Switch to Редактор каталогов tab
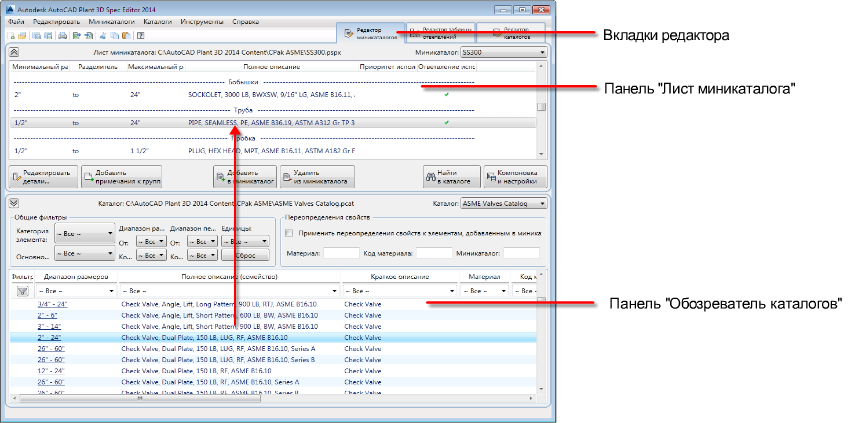The image size is (855, 423). click(x=511, y=33)
